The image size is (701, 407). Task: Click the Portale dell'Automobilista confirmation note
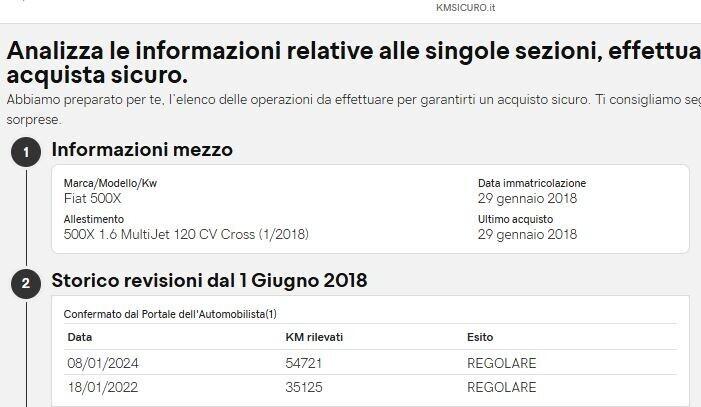pyautogui.click(x=170, y=313)
